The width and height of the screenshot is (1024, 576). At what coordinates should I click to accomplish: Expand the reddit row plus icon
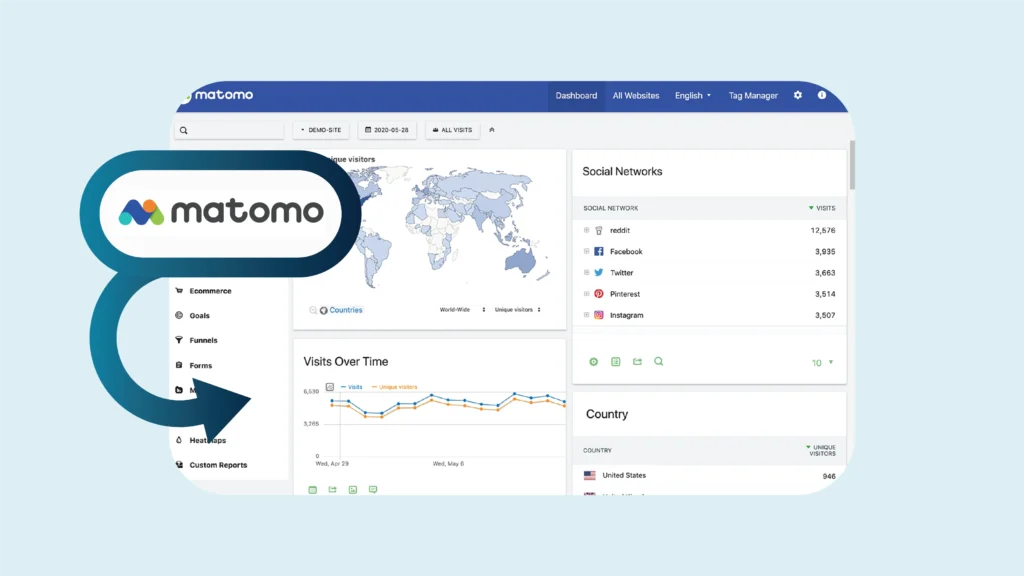click(587, 230)
